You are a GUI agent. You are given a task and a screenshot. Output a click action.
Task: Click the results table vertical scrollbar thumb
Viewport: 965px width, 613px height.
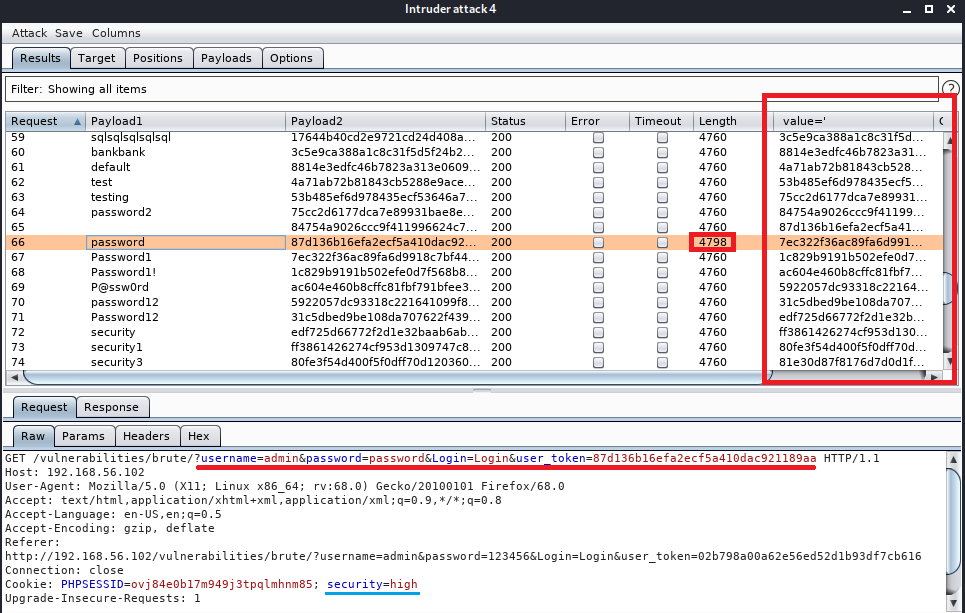949,290
